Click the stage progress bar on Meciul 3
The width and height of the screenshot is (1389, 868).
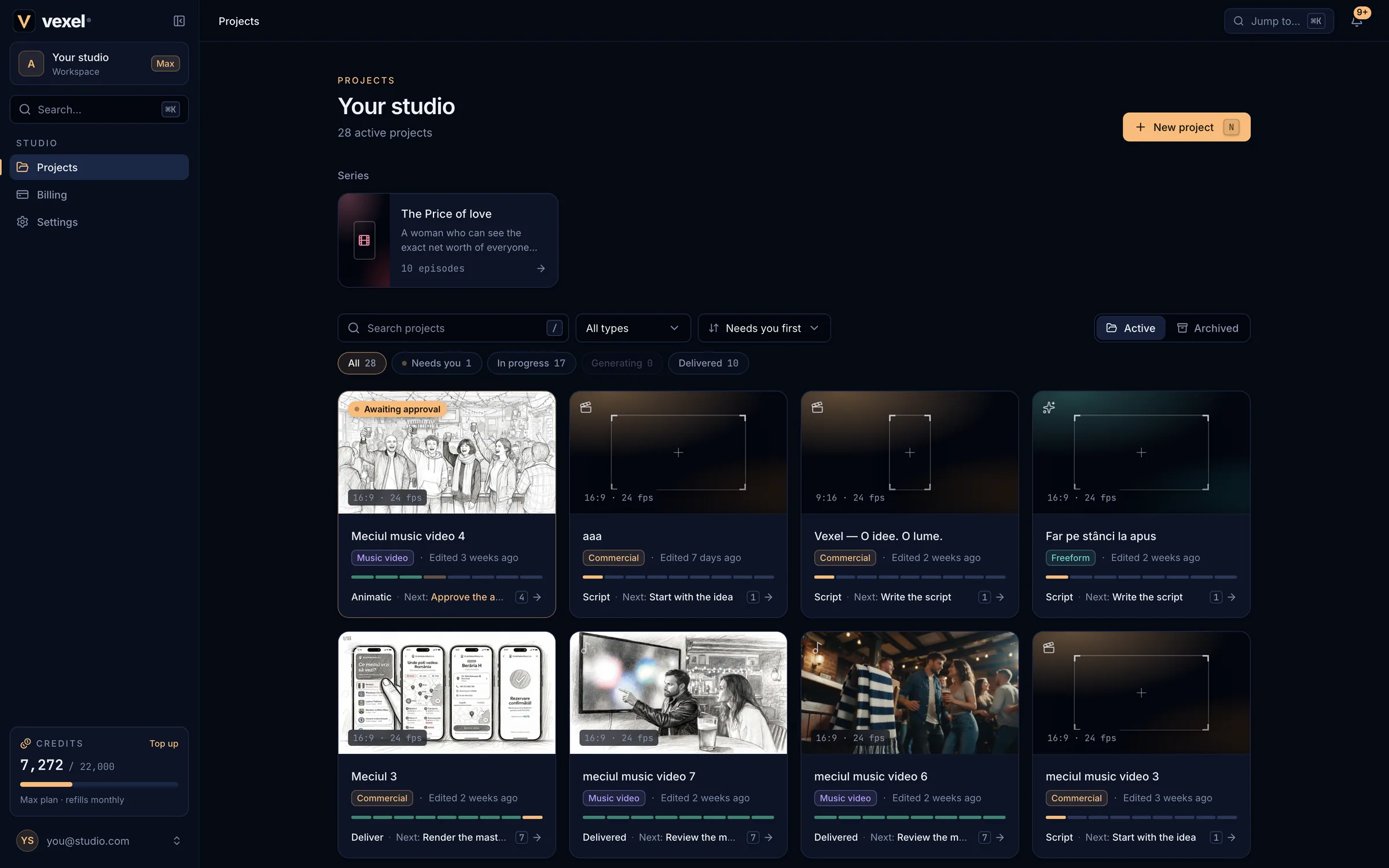click(447, 817)
